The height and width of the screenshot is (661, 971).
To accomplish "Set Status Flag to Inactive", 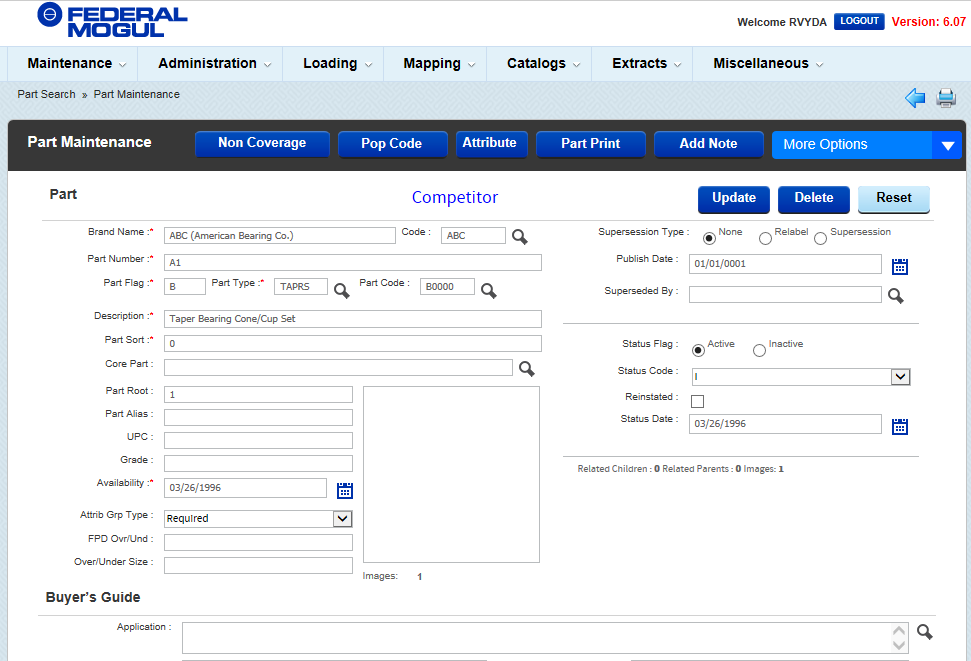I will pos(759,351).
